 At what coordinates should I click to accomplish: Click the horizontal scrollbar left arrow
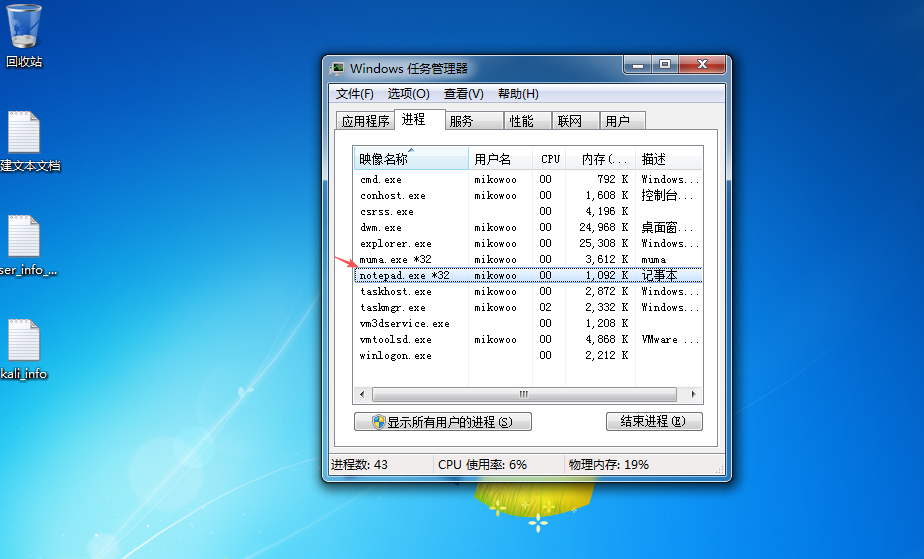pos(362,394)
